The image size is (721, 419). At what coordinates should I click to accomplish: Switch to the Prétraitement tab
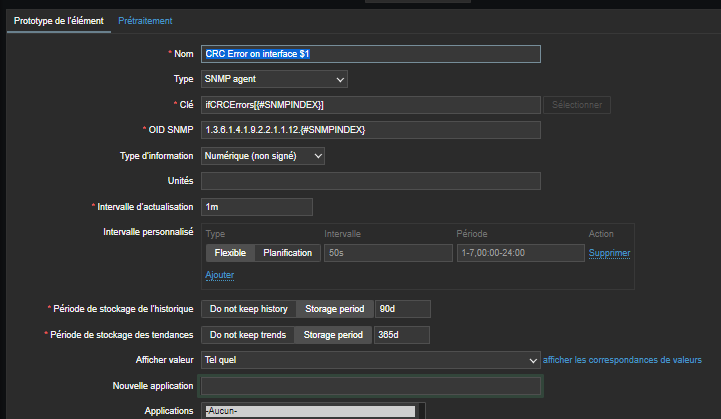[x=145, y=21]
